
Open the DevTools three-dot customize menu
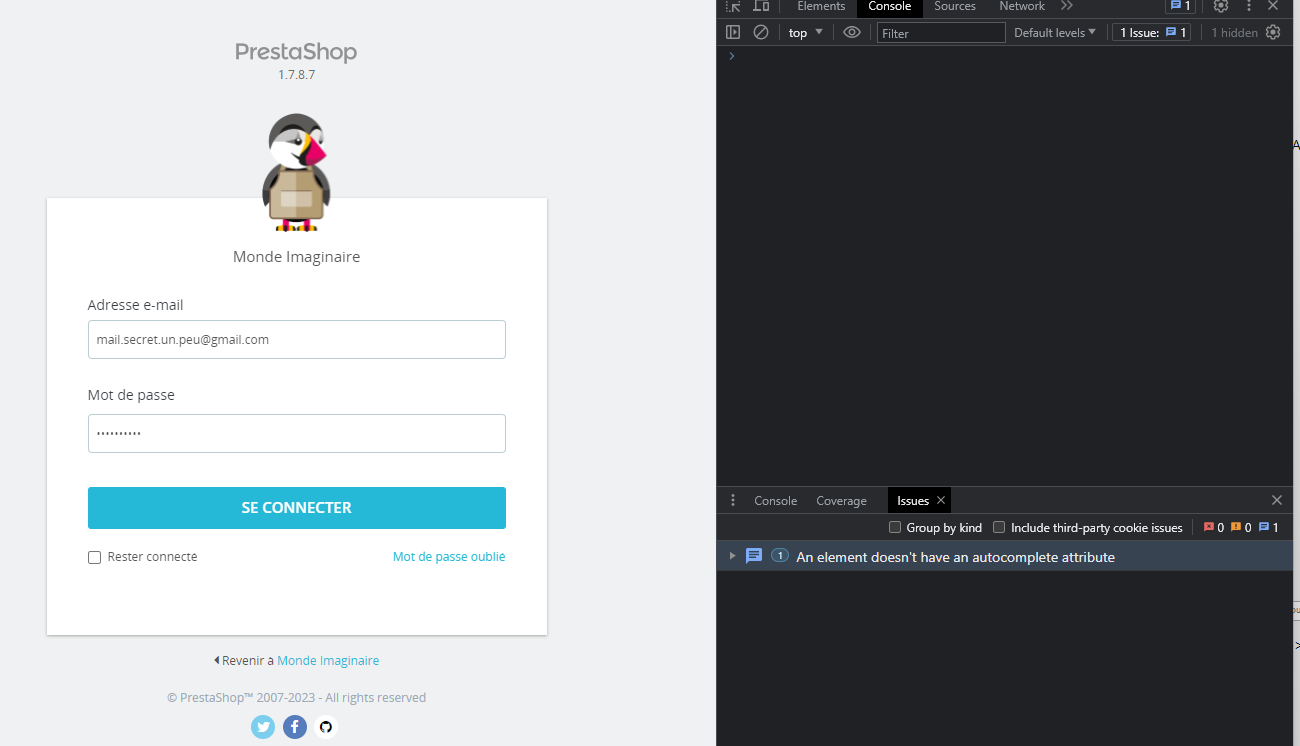1248,6
